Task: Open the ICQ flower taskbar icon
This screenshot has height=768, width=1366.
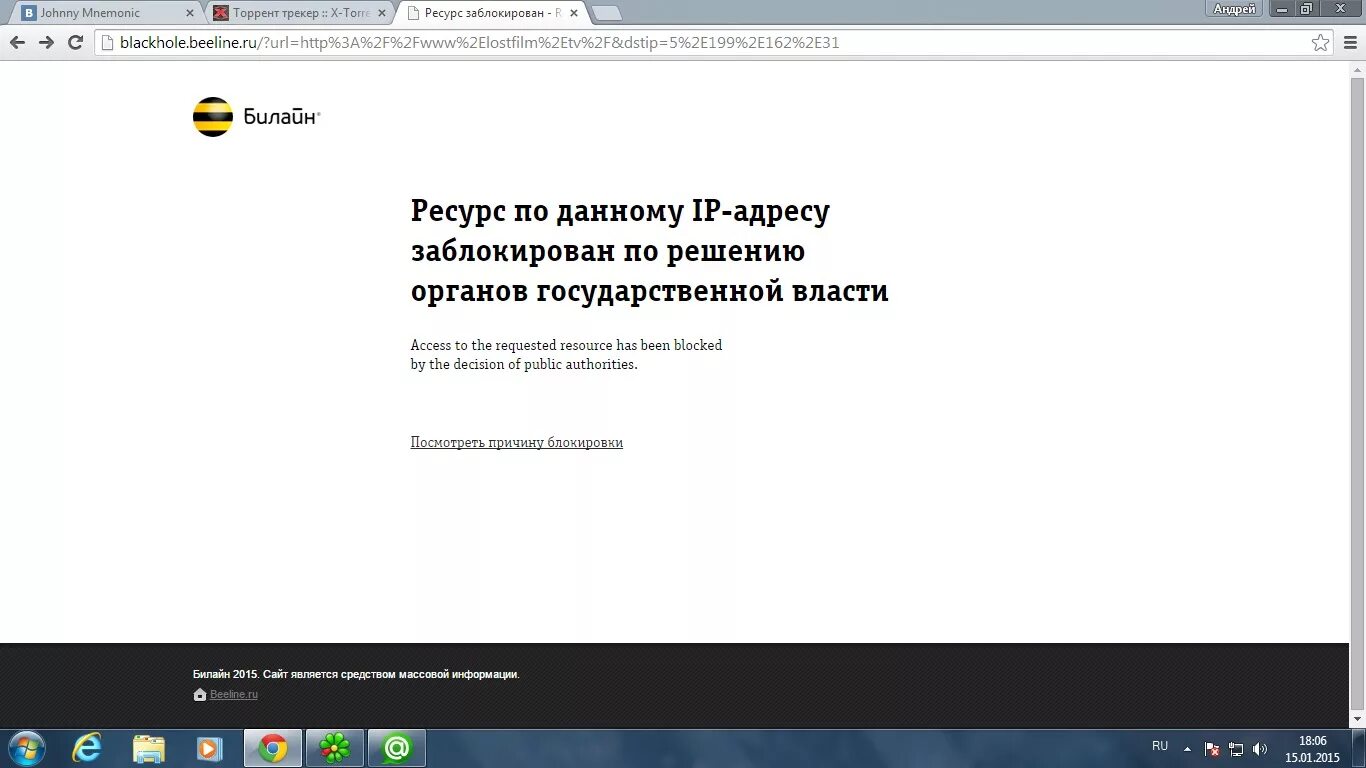Action: tap(334, 748)
